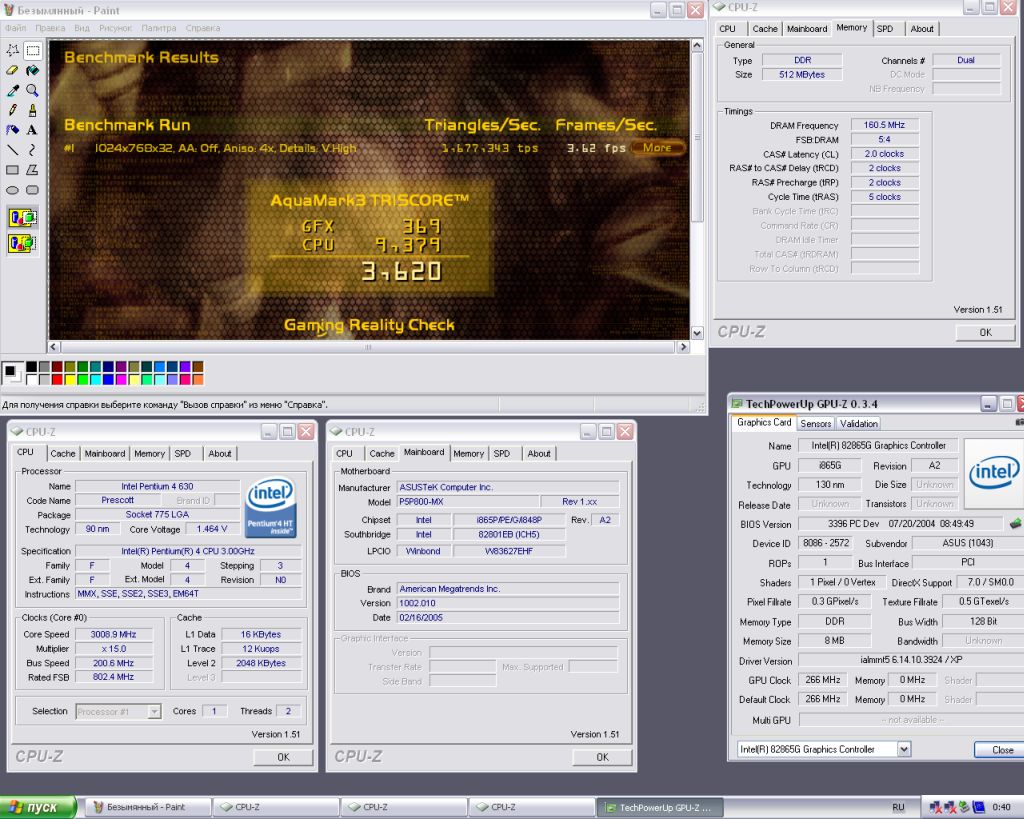The height and width of the screenshot is (819, 1024).
Task: Open About tab in Mainboard CPU-Z window
Action: [539, 453]
